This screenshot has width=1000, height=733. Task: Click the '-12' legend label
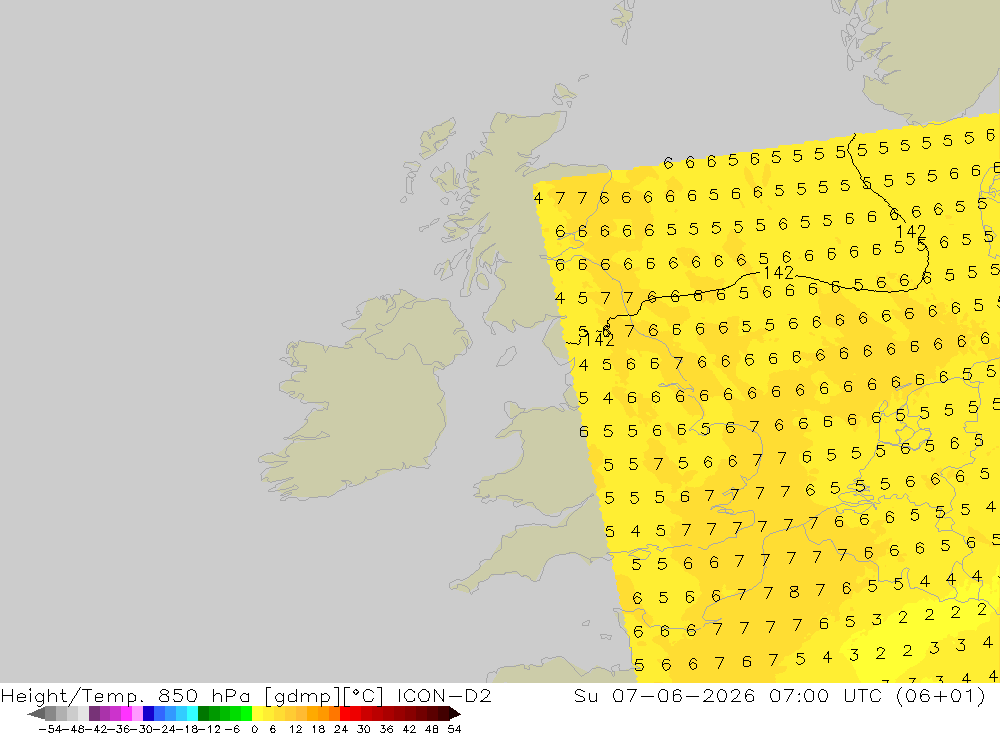click(209, 729)
